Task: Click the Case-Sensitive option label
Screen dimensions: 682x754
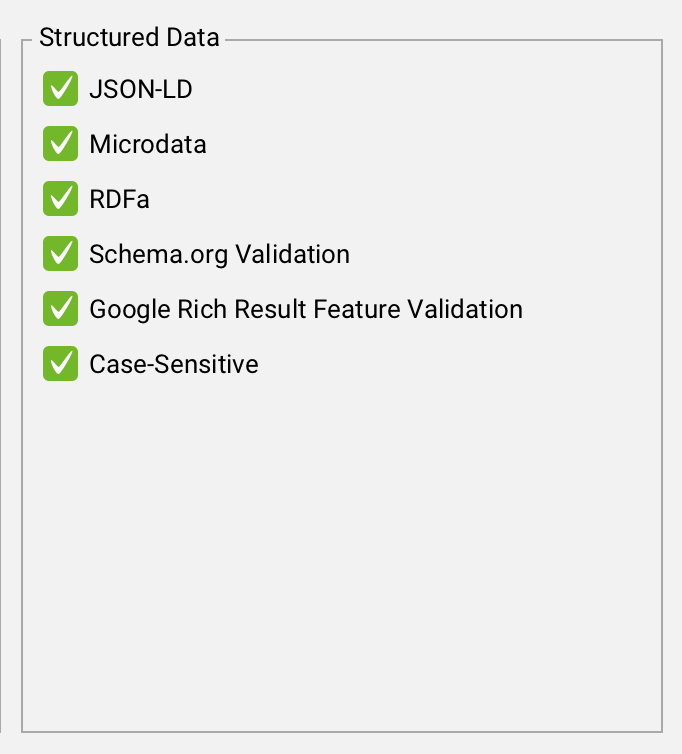Action: (x=174, y=365)
